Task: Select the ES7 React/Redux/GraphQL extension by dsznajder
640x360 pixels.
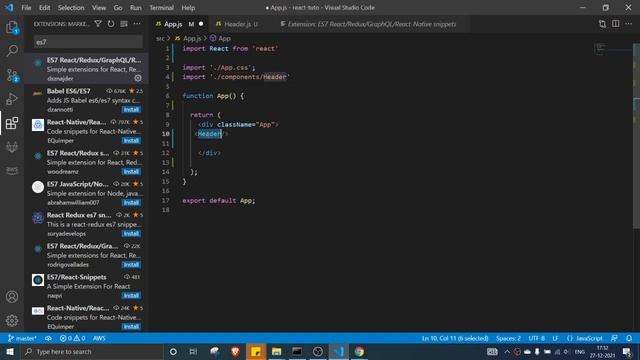Action: 86,69
